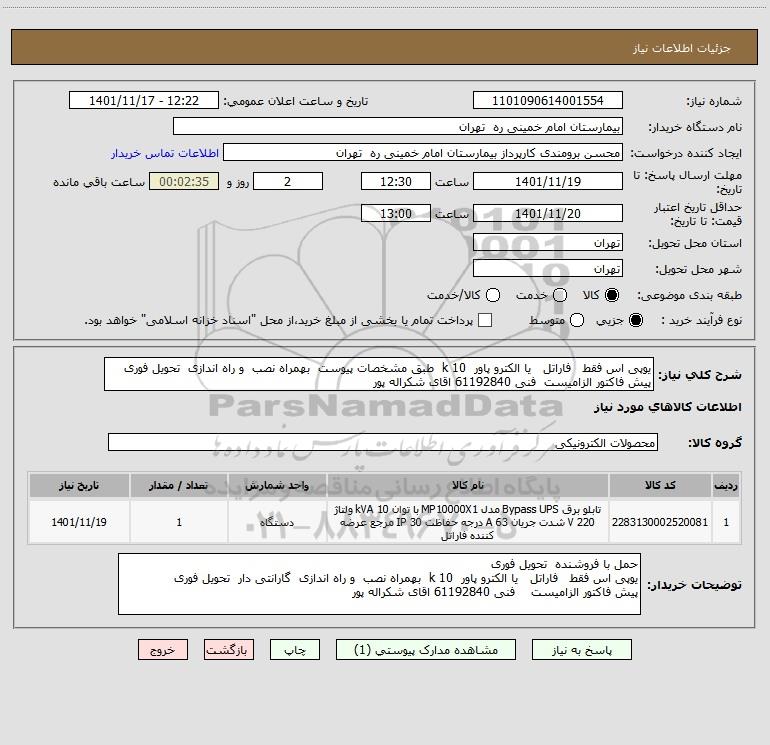The image size is (770, 745).
Task: Click the deadline time 12:30 field
Action: click(396, 181)
